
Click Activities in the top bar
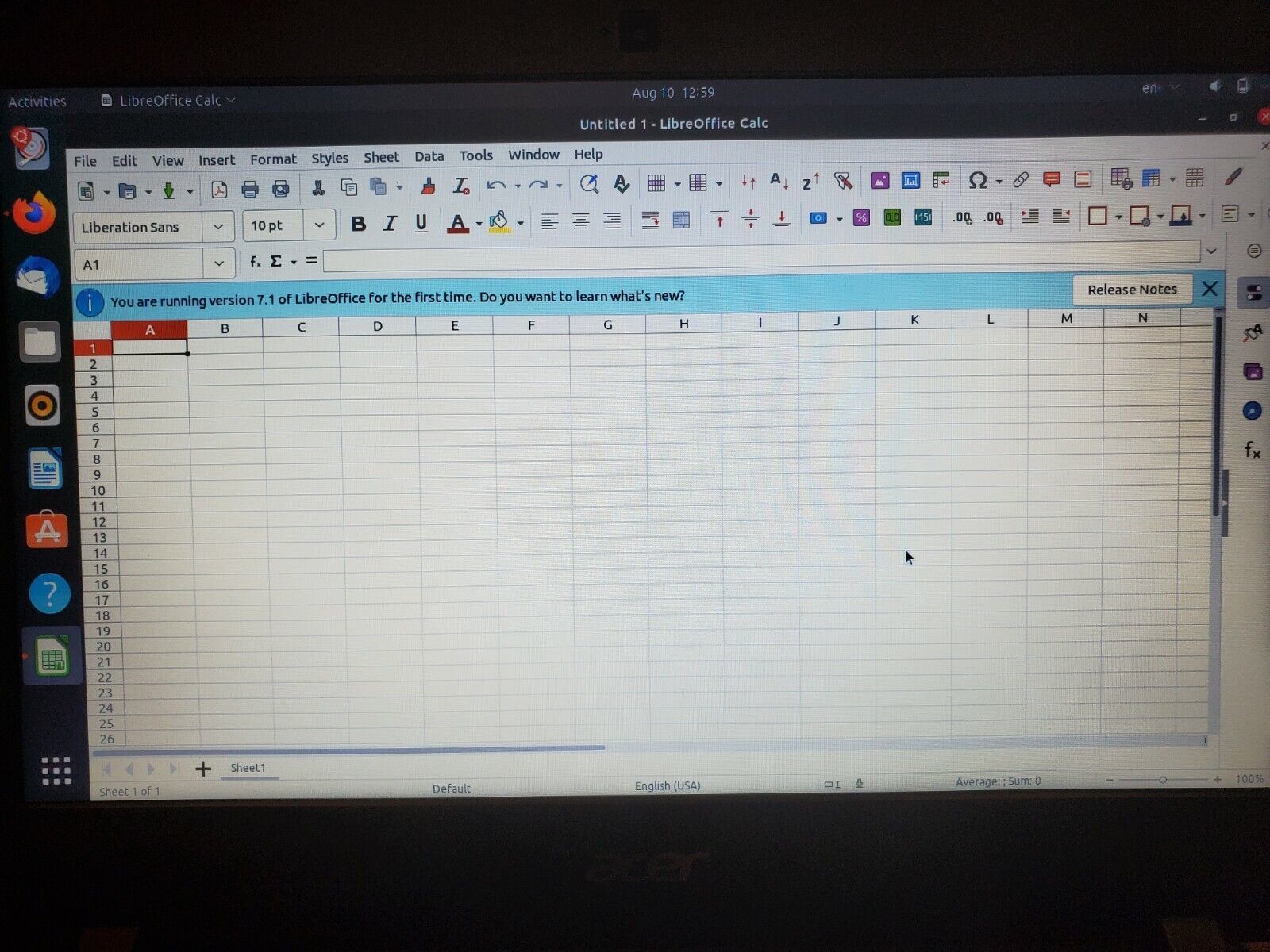click(x=37, y=102)
